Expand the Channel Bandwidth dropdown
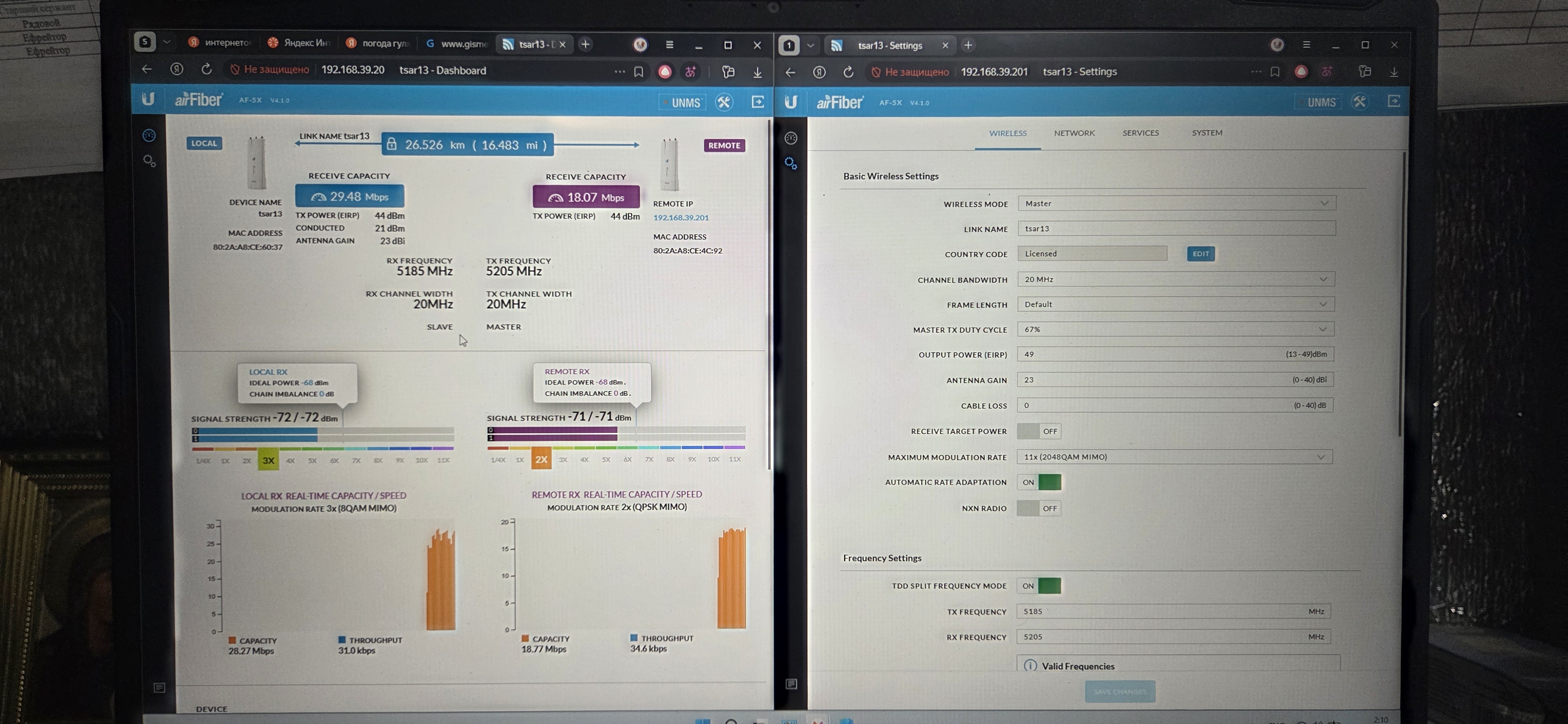 click(x=1176, y=279)
